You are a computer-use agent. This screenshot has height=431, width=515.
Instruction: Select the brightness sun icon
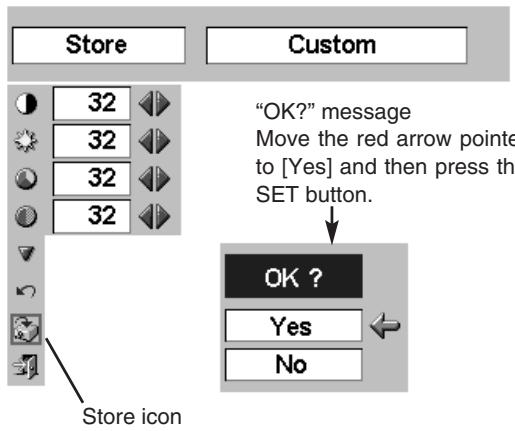click(26, 141)
